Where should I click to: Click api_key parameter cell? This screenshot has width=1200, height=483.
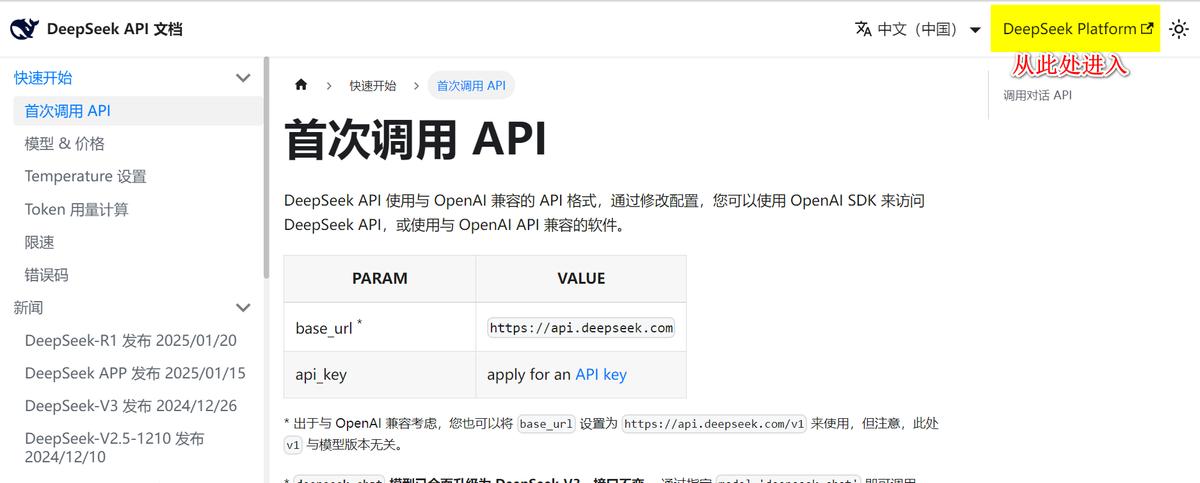tap(379, 375)
